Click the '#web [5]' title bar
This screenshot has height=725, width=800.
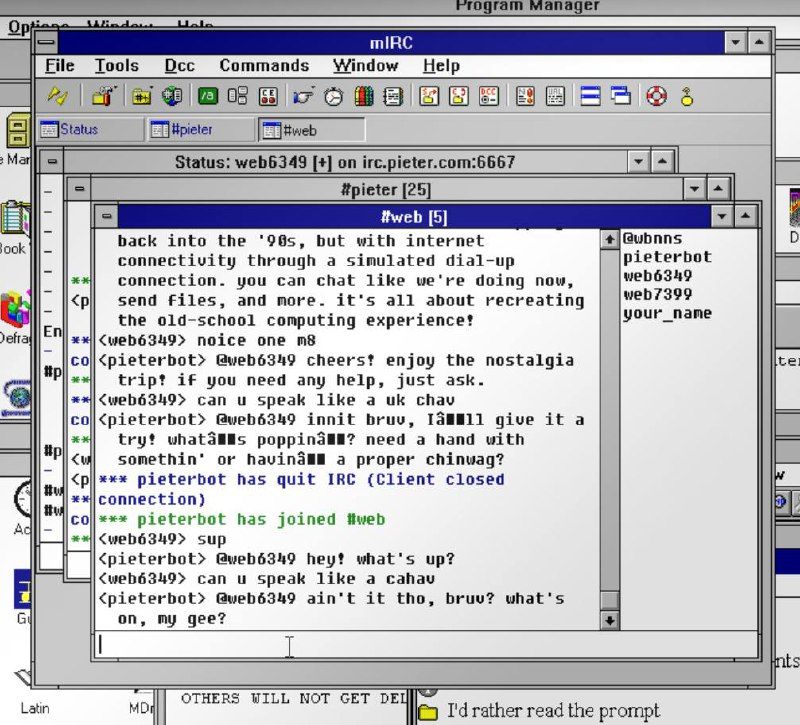point(414,216)
